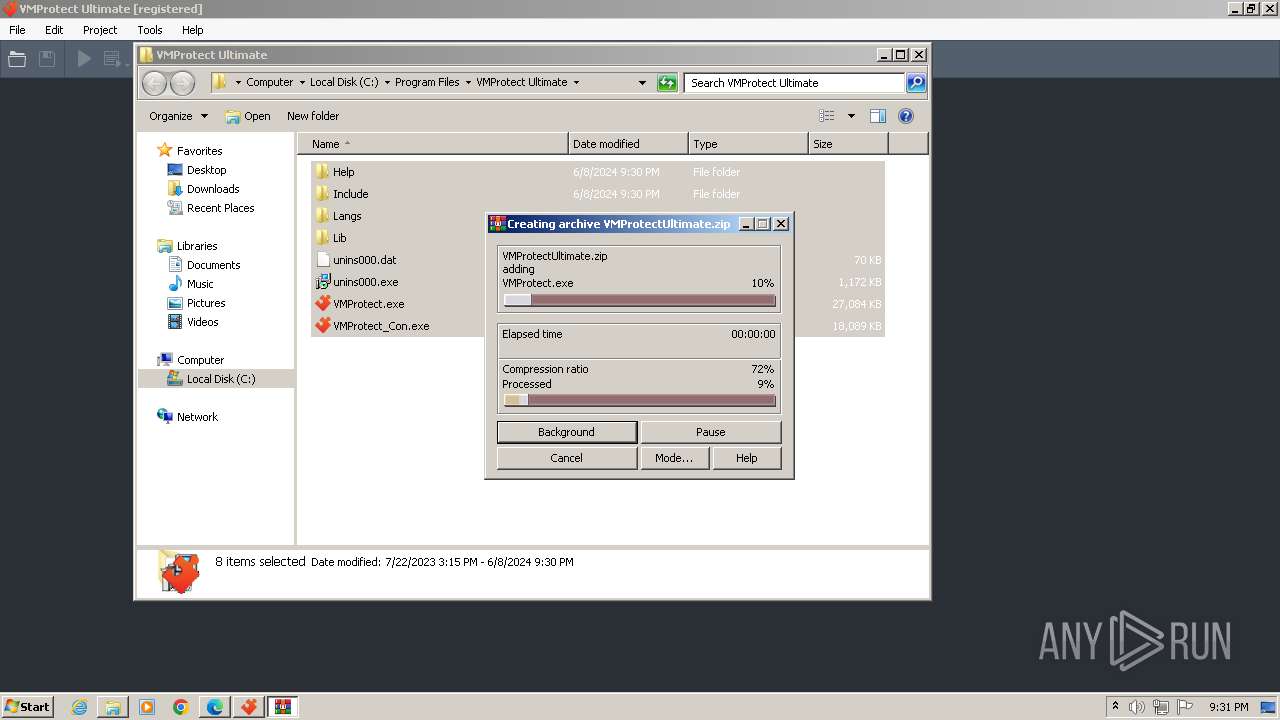This screenshot has height=720, width=1280.
Task: Expand the VMProtect Ultimate breadcrumb arrow
Action: pyautogui.click(x=576, y=83)
